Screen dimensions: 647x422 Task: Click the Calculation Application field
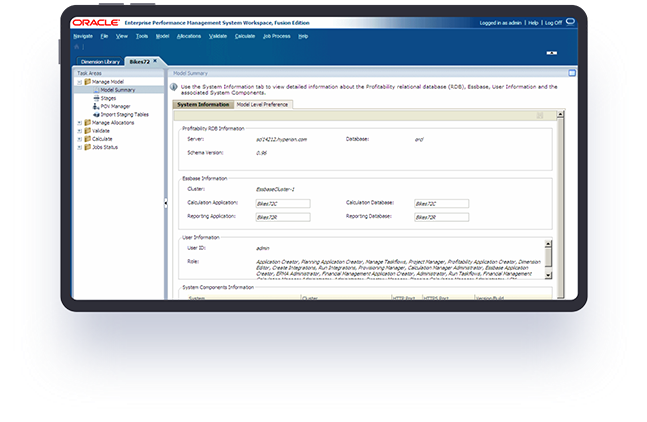283,204
